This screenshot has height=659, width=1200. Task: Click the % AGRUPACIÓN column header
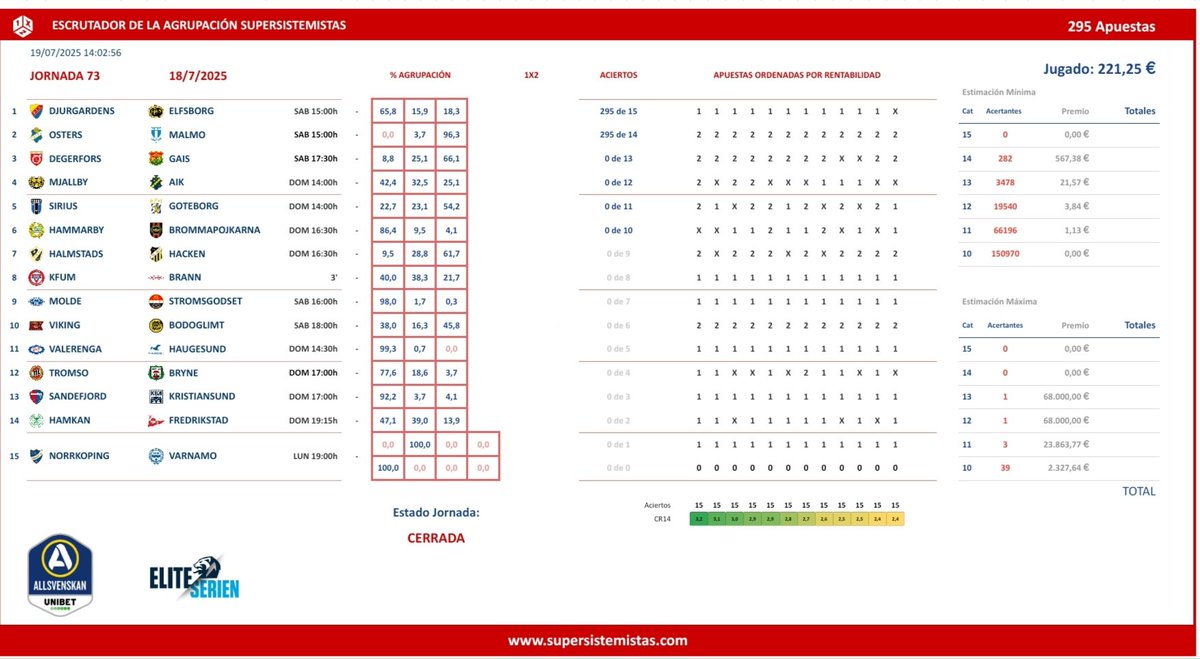(x=420, y=75)
